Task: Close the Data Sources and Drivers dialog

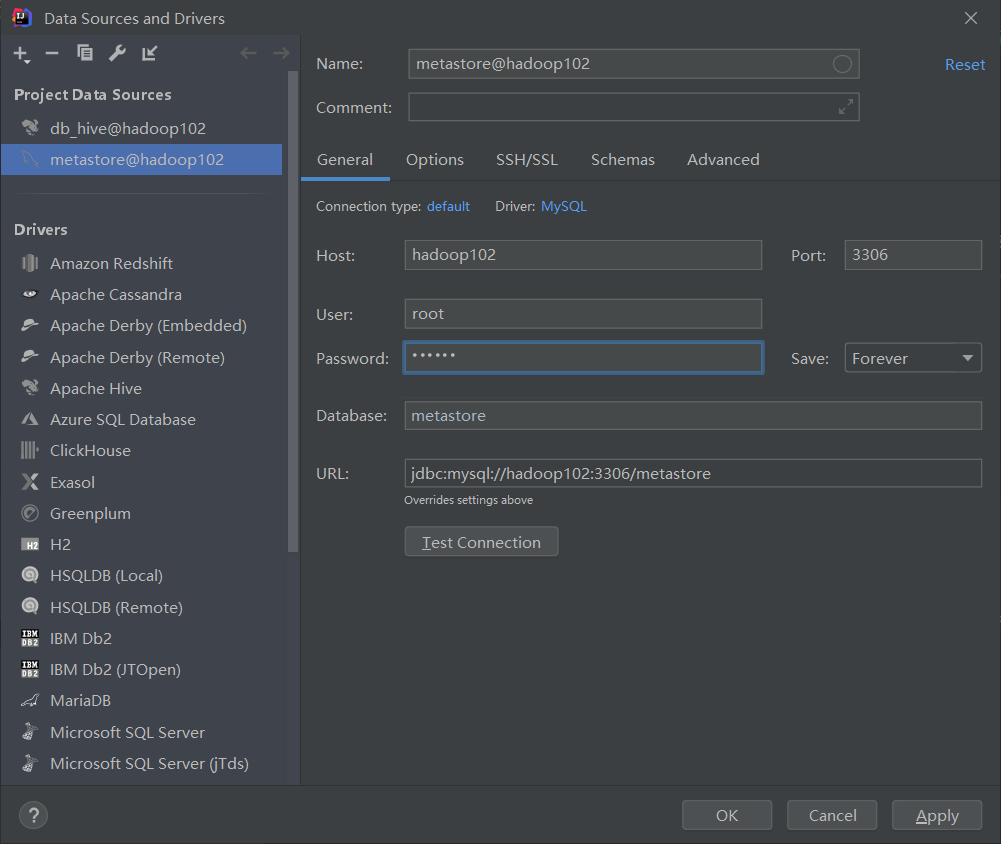Action: click(970, 18)
